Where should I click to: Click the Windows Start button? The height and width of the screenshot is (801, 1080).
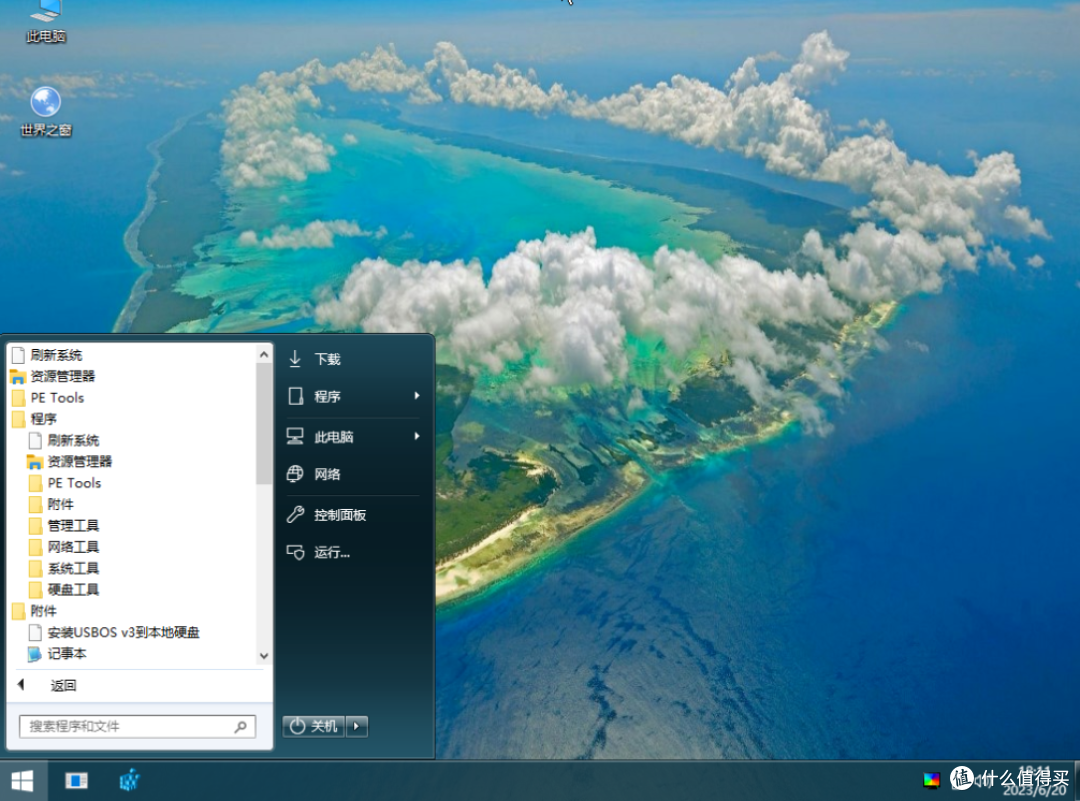coord(22,780)
